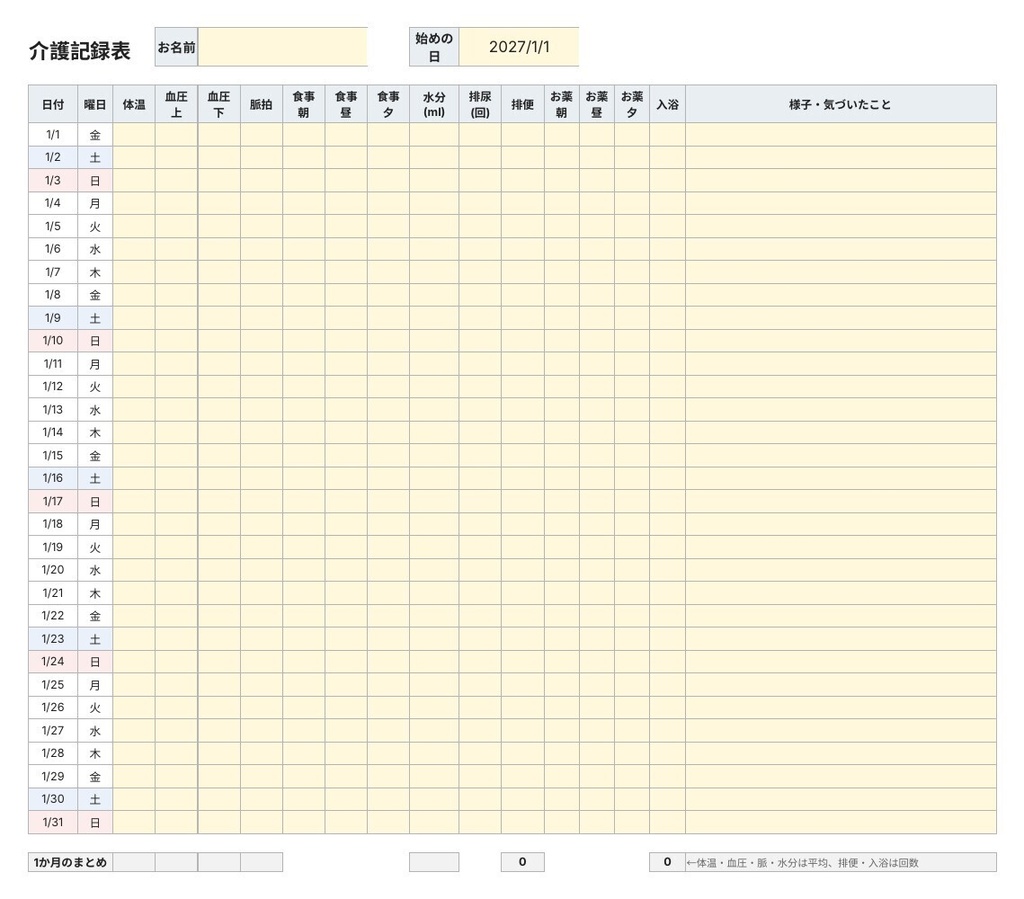The image size is (1024, 899).
Task: Click the 排便 cell for 1/18
Action: (522, 524)
